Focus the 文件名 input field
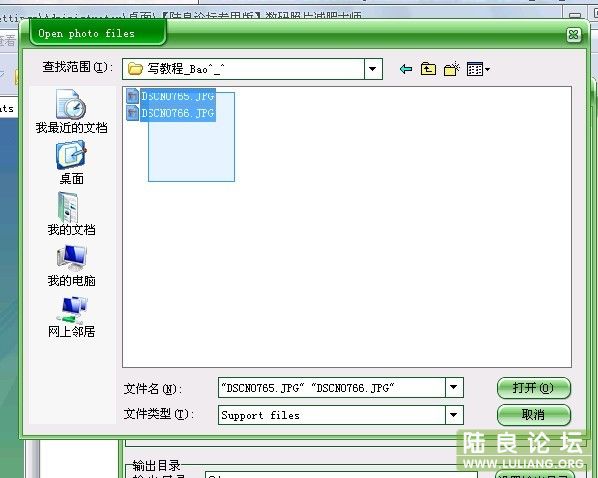Image resolution: width=598 pixels, height=478 pixels. [x=332, y=388]
